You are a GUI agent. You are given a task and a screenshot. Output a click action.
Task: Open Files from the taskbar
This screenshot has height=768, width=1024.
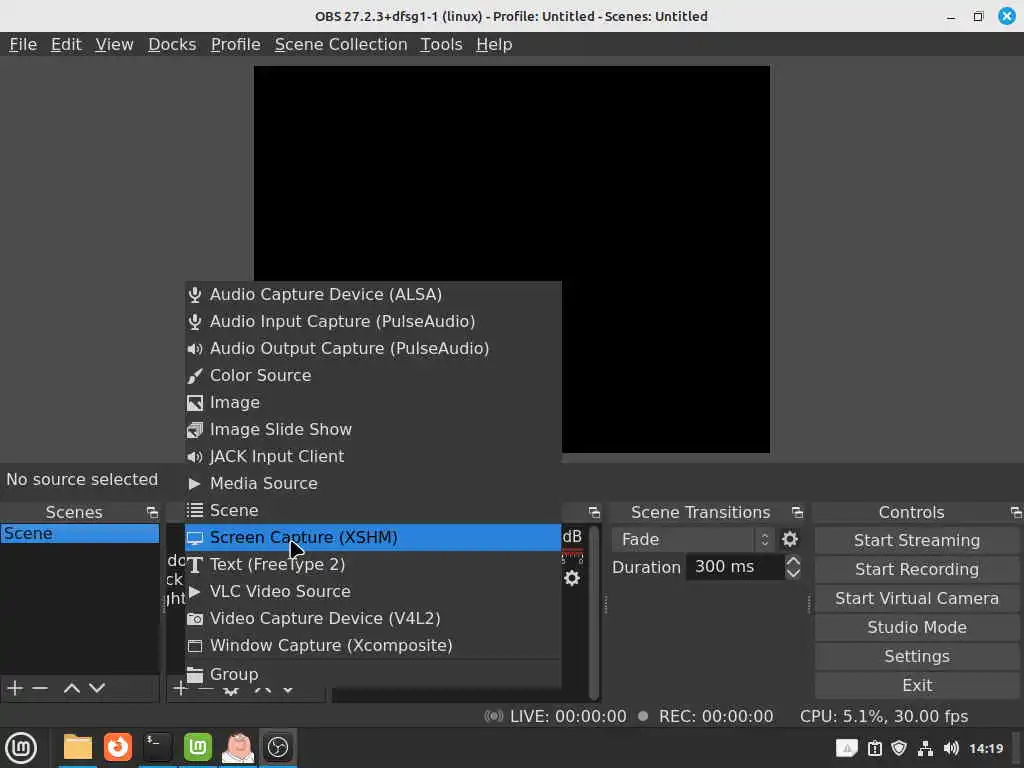point(77,748)
